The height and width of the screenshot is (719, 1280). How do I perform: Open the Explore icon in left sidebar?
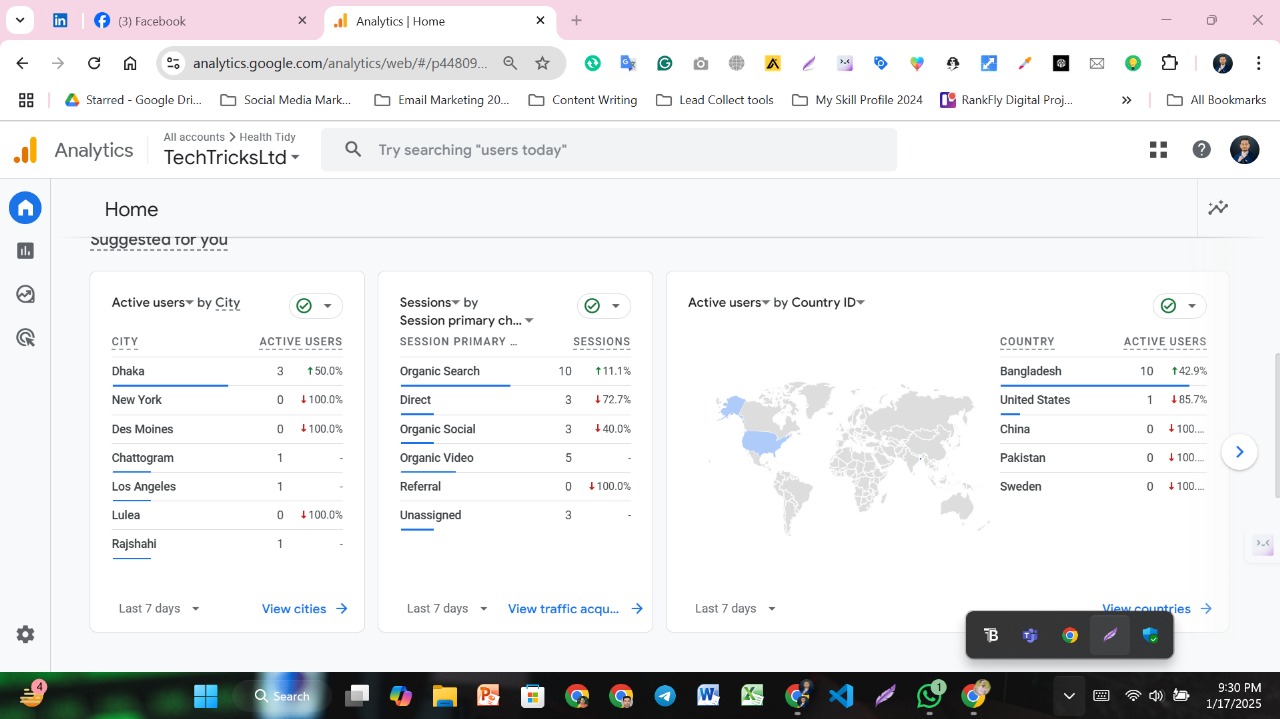26,294
